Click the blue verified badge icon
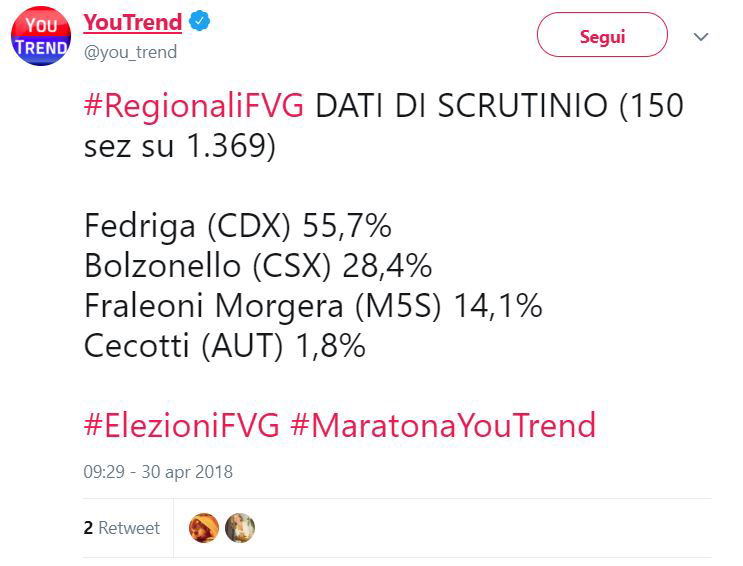Viewport: 743px width, 566px height. [x=199, y=21]
